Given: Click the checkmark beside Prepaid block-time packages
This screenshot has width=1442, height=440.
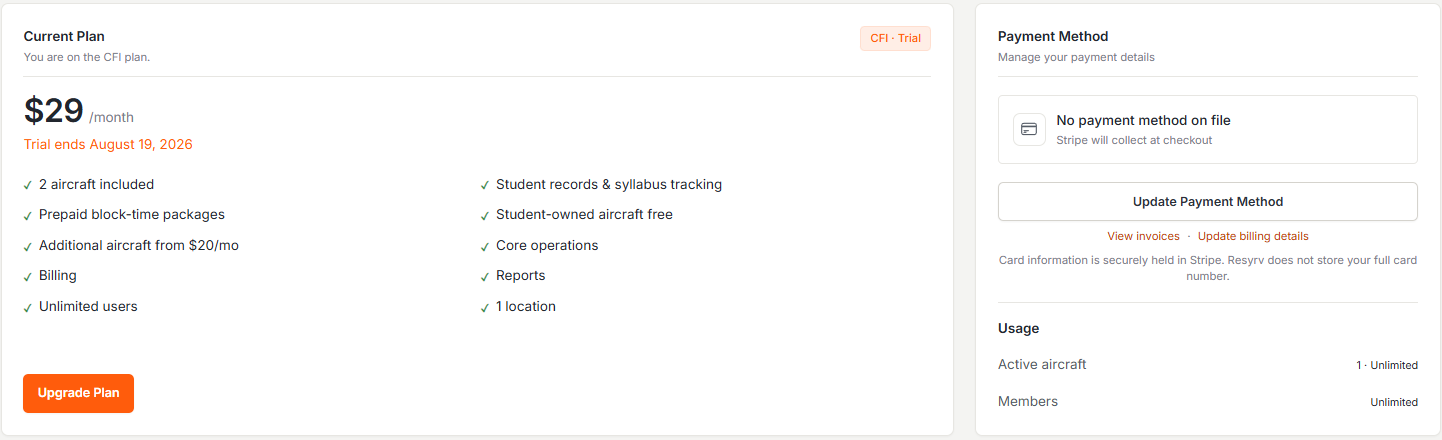Looking at the screenshot, I should tap(28, 215).
